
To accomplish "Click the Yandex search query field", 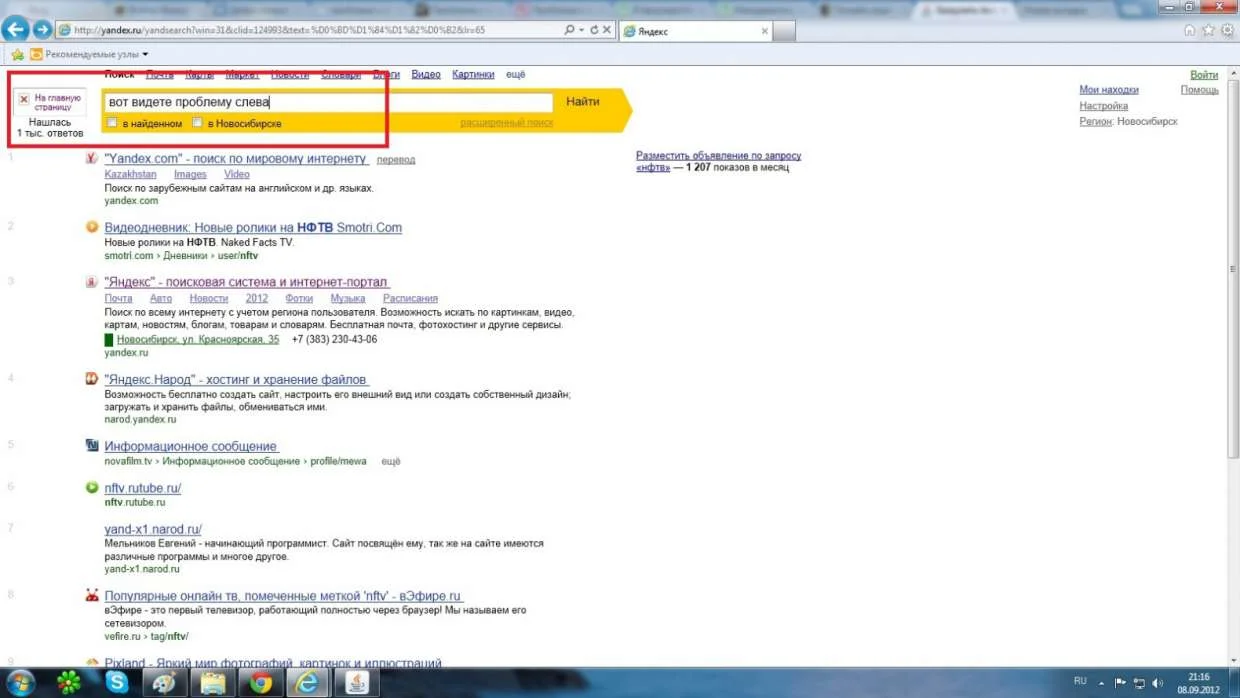I will click(x=328, y=102).
